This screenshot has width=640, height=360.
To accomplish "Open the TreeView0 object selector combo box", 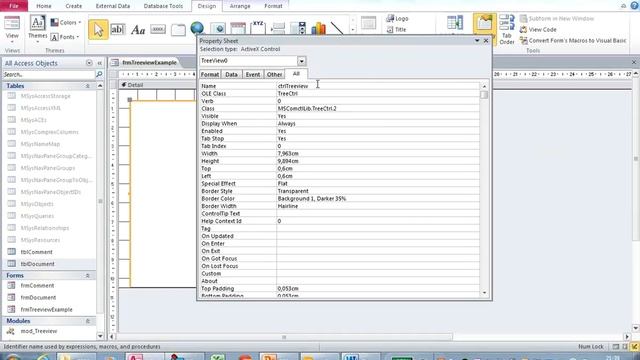I will click(x=301, y=61).
